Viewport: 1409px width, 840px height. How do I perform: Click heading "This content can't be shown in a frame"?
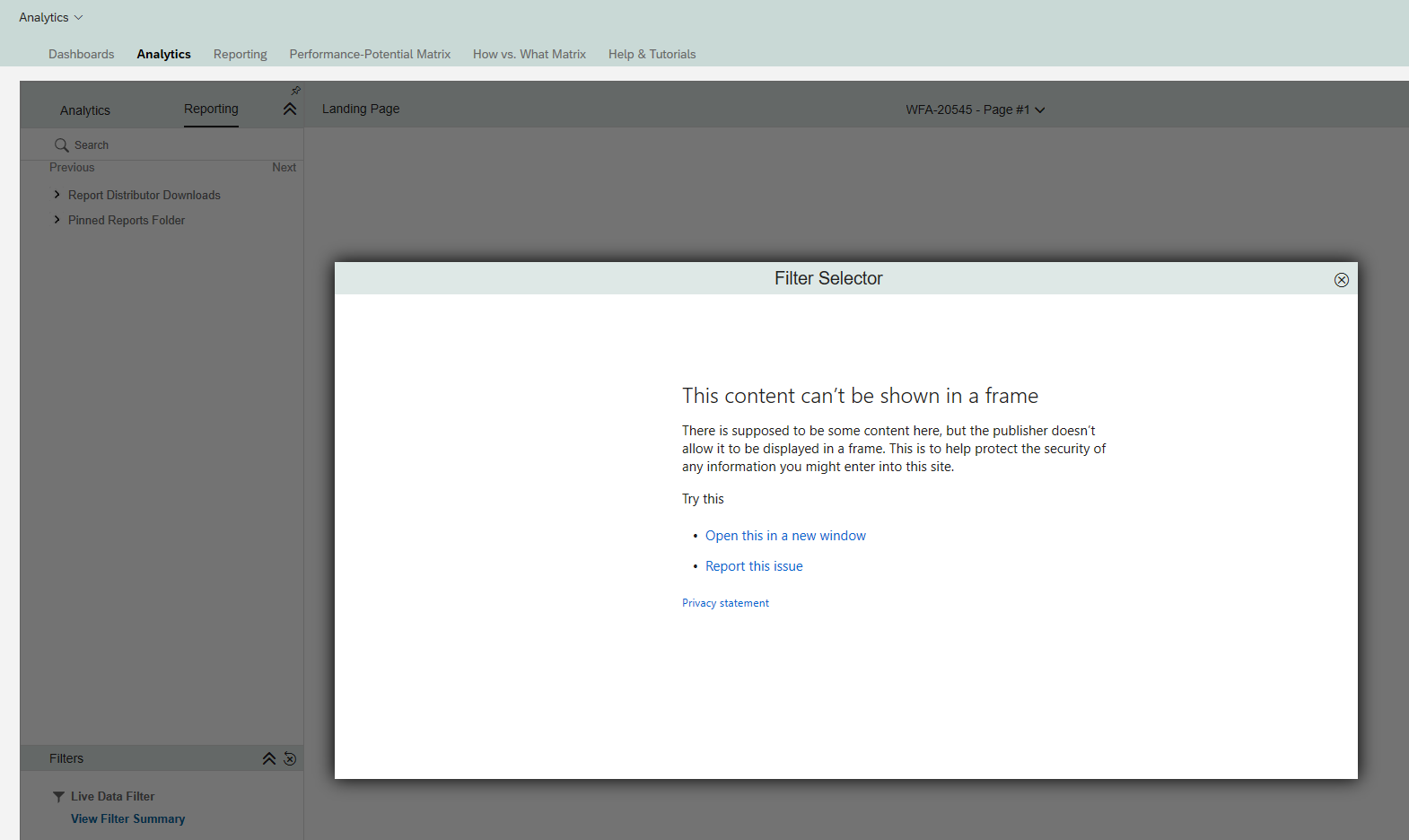point(860,396)
